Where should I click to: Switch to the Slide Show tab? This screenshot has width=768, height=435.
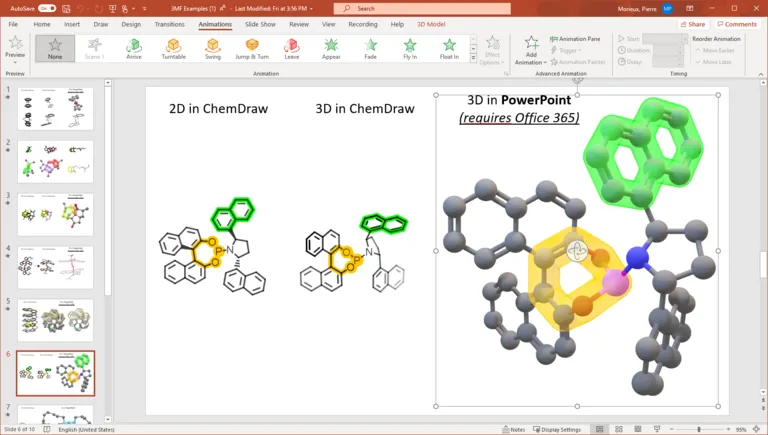tap(260, 24)
